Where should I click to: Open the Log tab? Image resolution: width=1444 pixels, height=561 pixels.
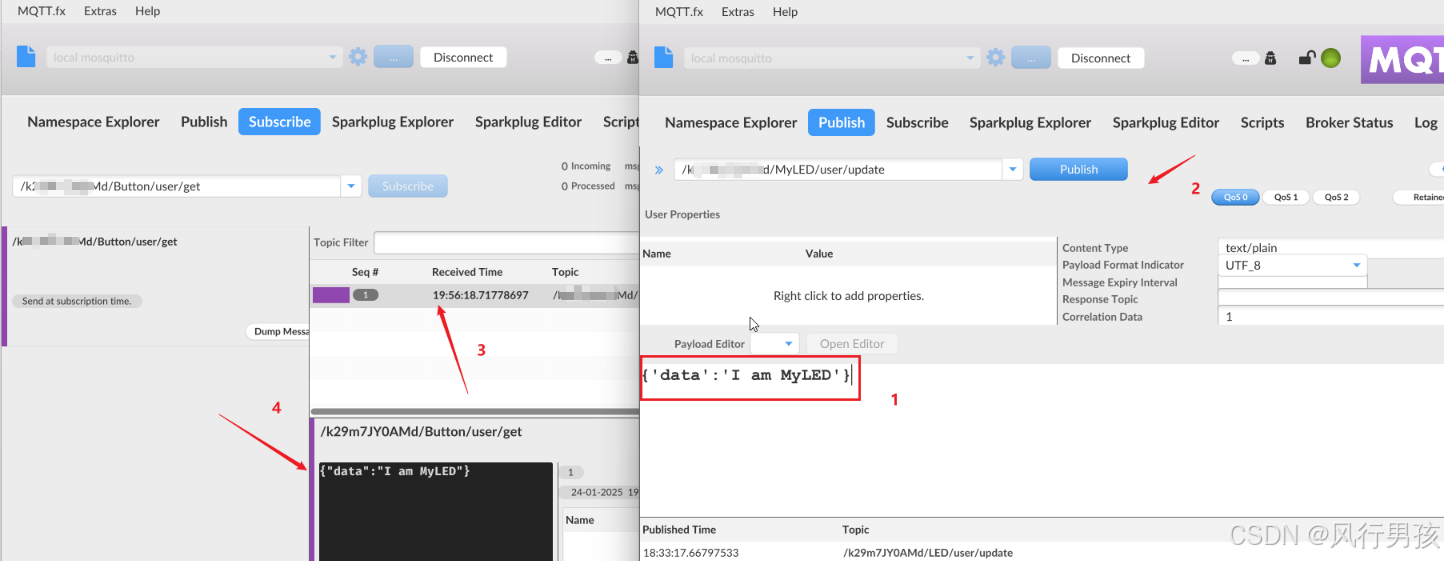pos(1425,122)
